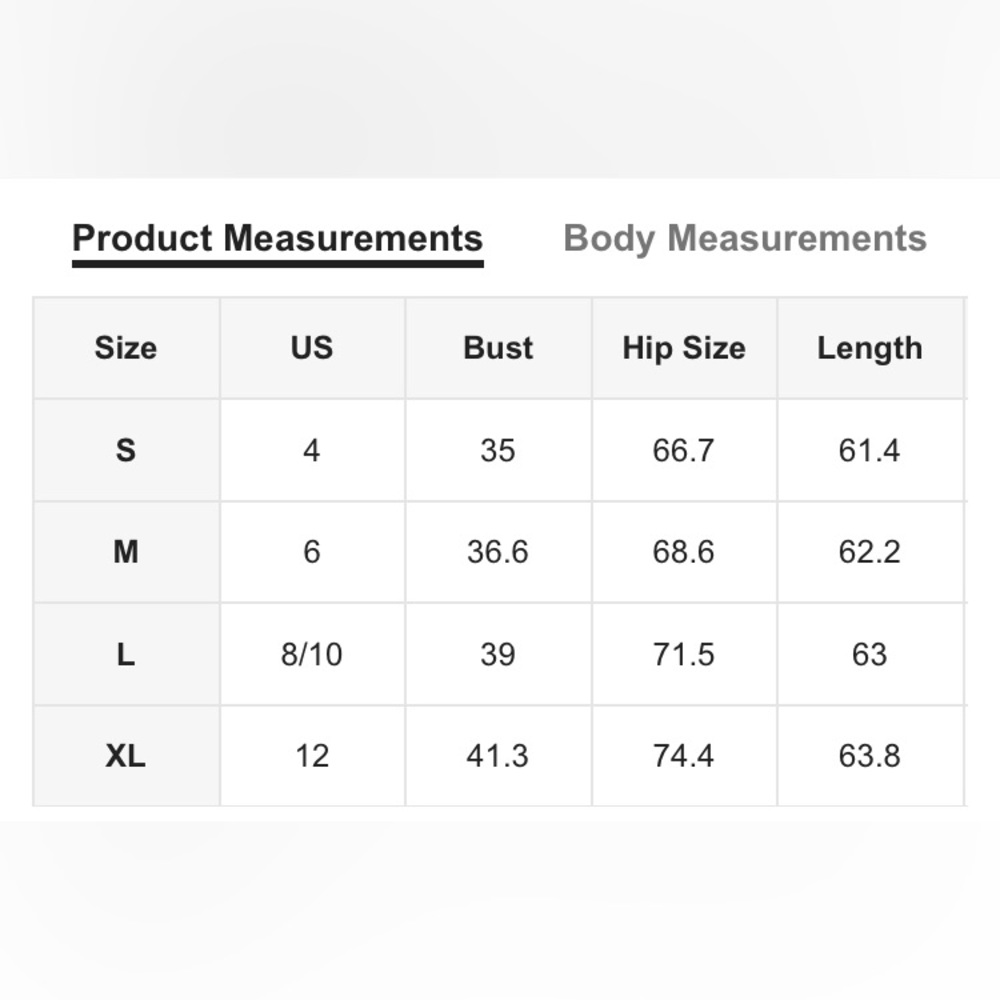Select the L size row label

pos(126,654)
